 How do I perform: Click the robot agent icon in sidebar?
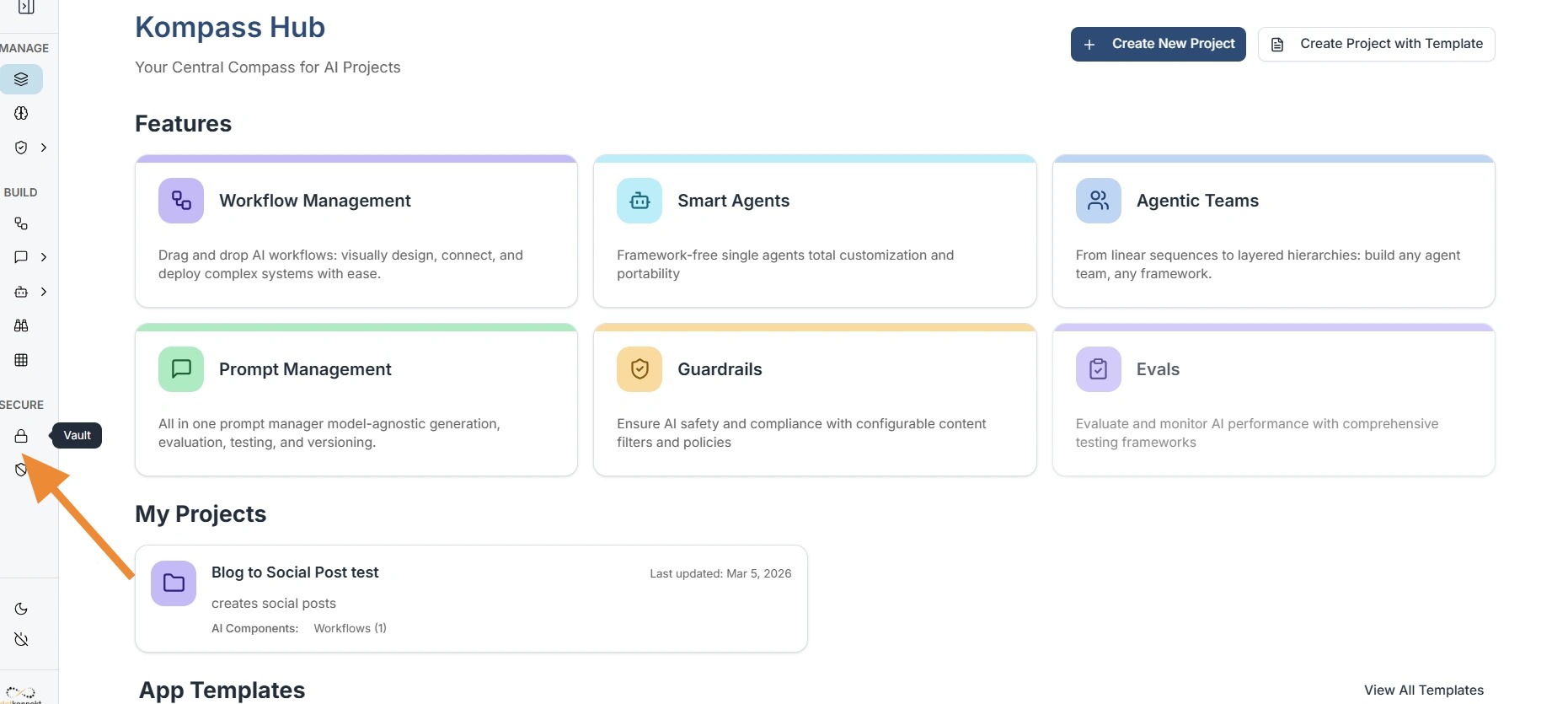[21, 292]
